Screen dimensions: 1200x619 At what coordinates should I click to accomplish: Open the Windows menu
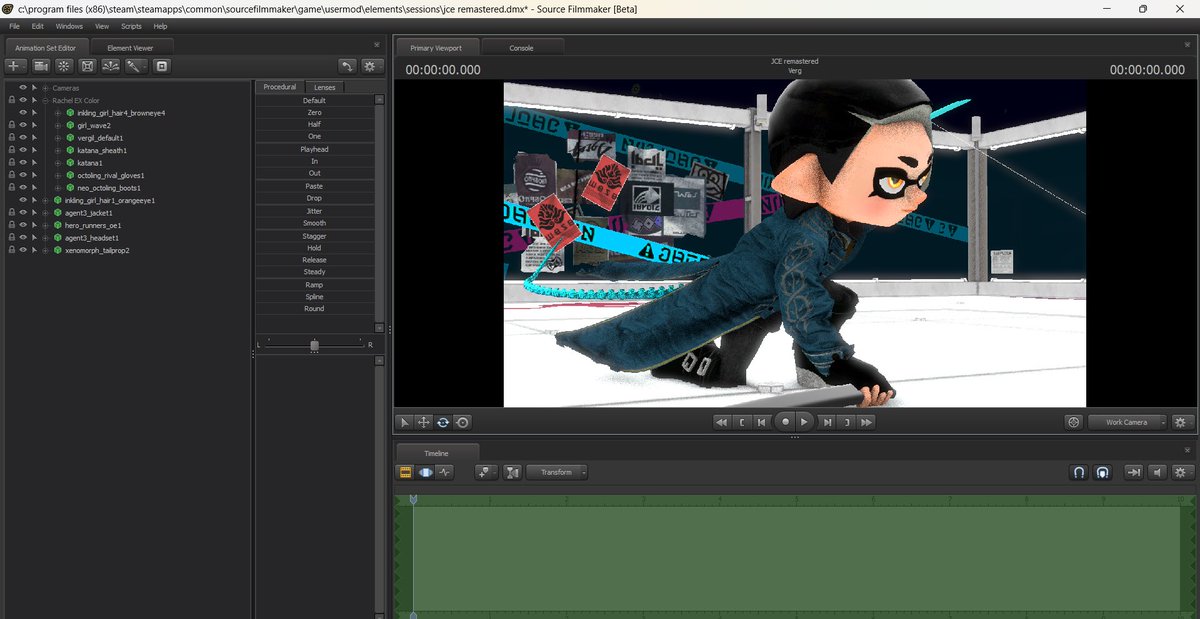[x=69, y=25]
